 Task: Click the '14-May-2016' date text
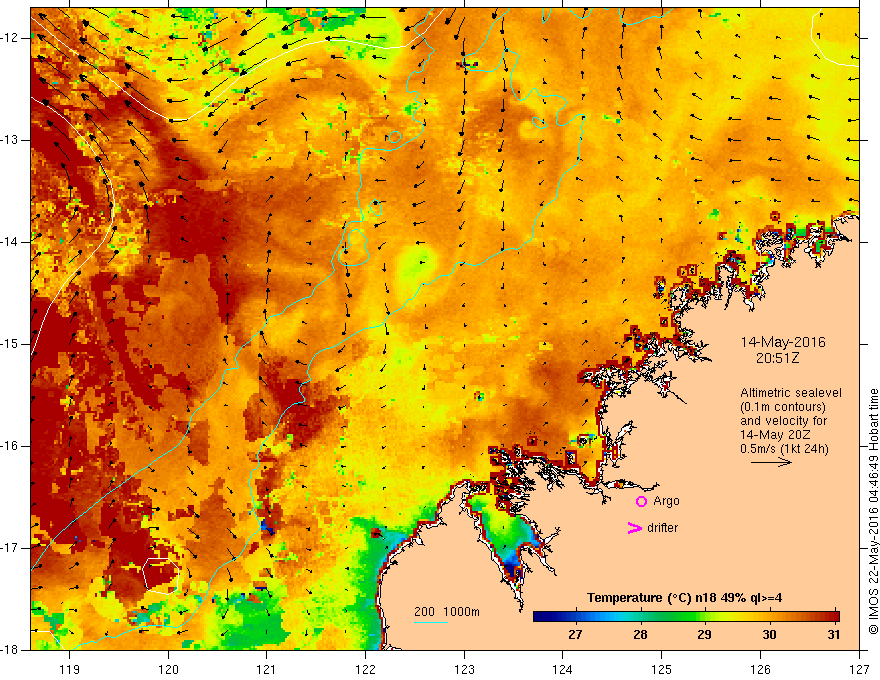(x=783, y=342)
